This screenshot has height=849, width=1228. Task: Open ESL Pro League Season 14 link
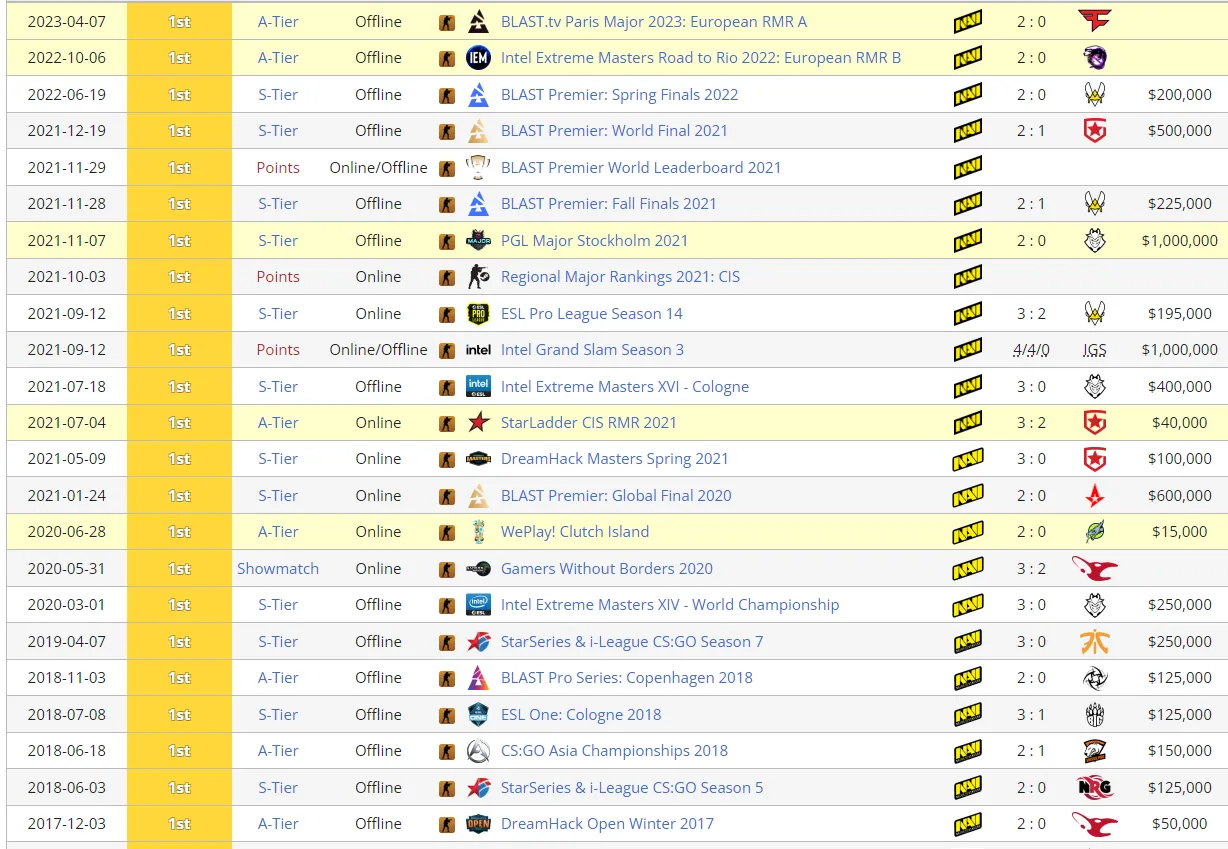click(592, 313)
